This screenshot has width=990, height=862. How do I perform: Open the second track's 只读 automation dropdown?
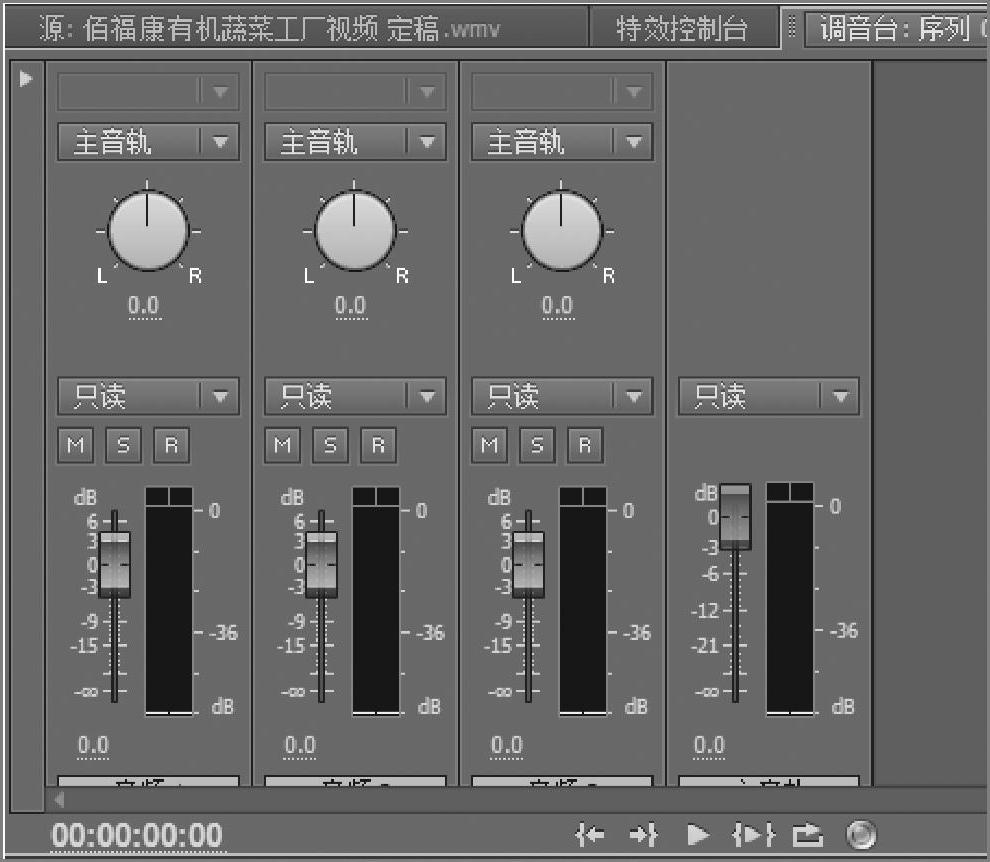point(355,397)
